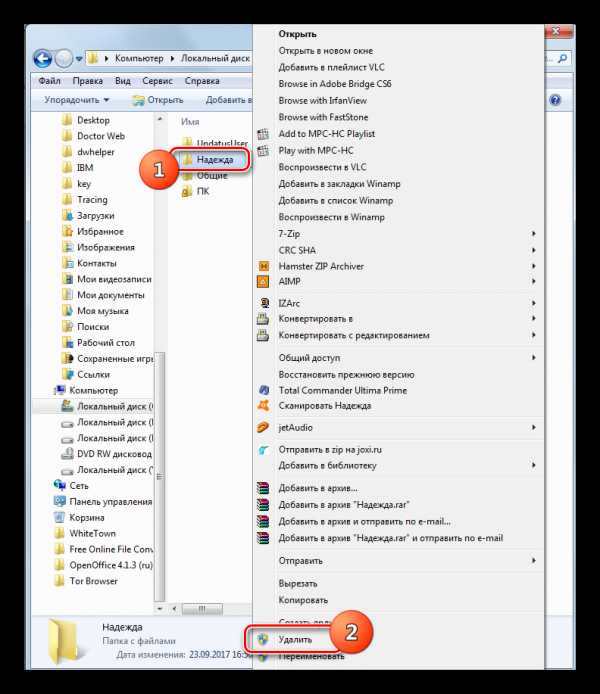This screenshot has width=600, height=694.
Task: Click the Загрузки folder icon
Action: click(x=67, y=216)
